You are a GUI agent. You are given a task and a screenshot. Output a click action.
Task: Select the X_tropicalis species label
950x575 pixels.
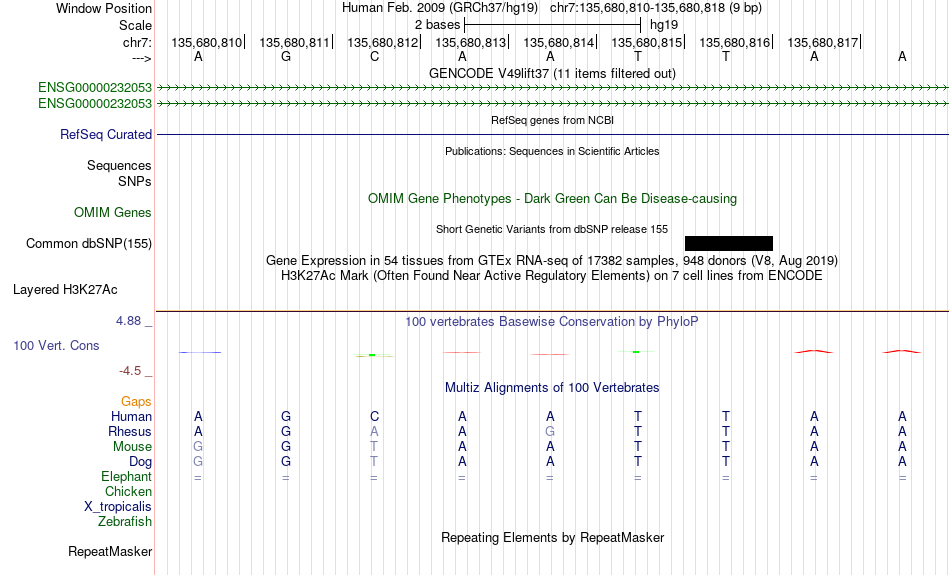click(x=118, y=507)
